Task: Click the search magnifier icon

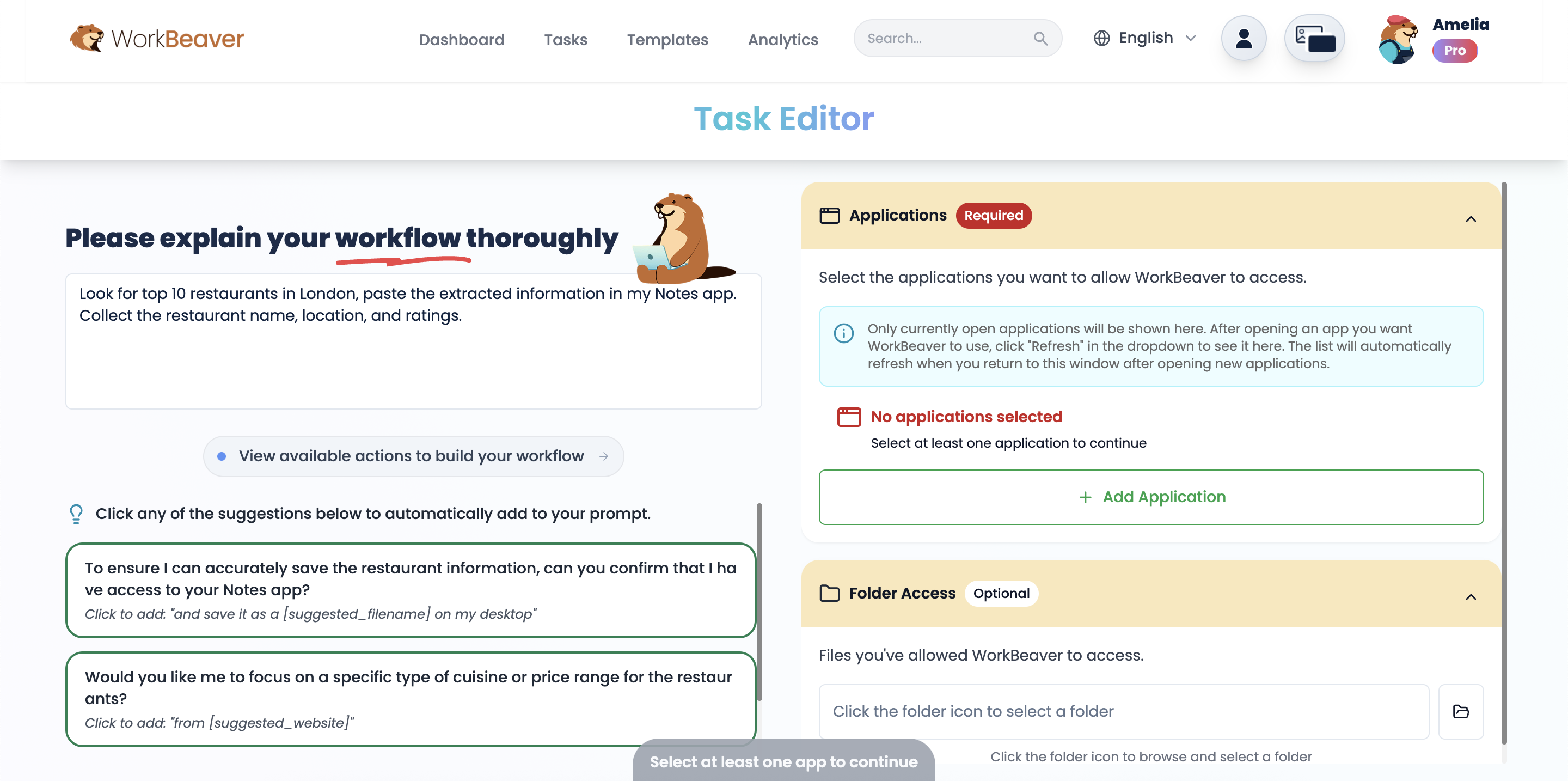Action: 1041,38
